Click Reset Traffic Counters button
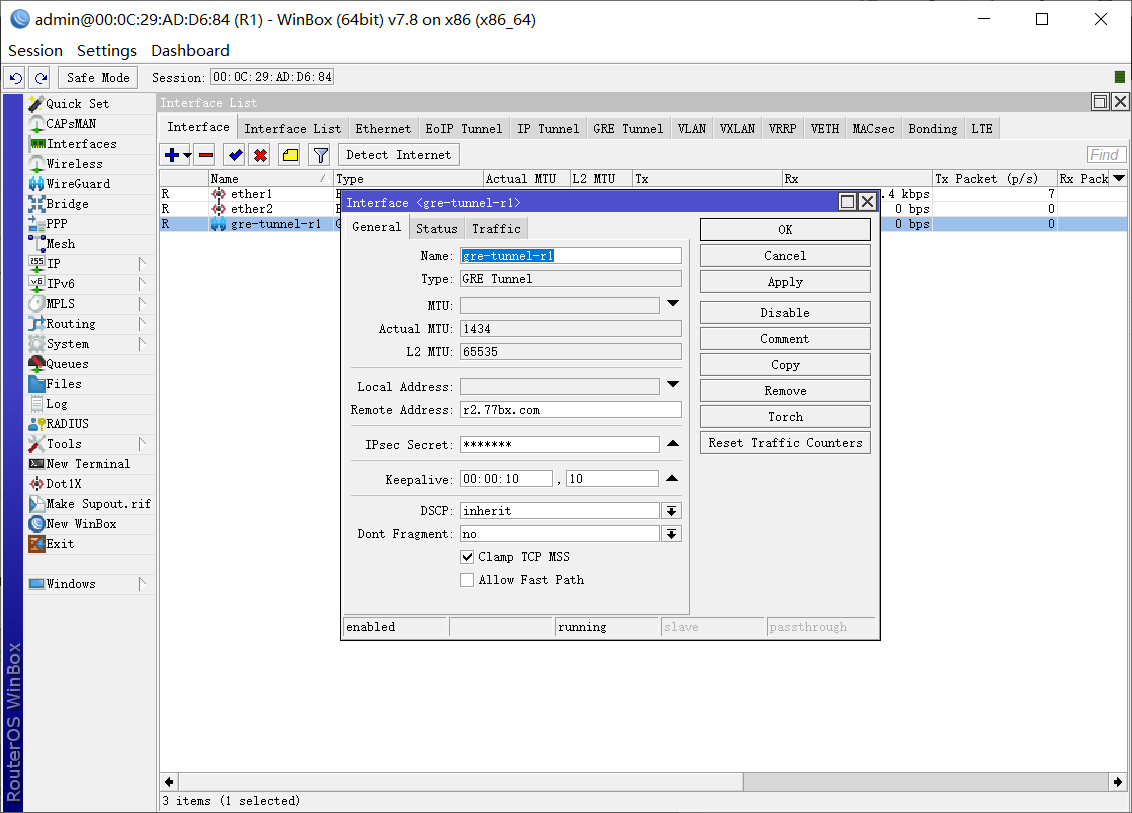The image size is (1132, 813). click(785, 443)
